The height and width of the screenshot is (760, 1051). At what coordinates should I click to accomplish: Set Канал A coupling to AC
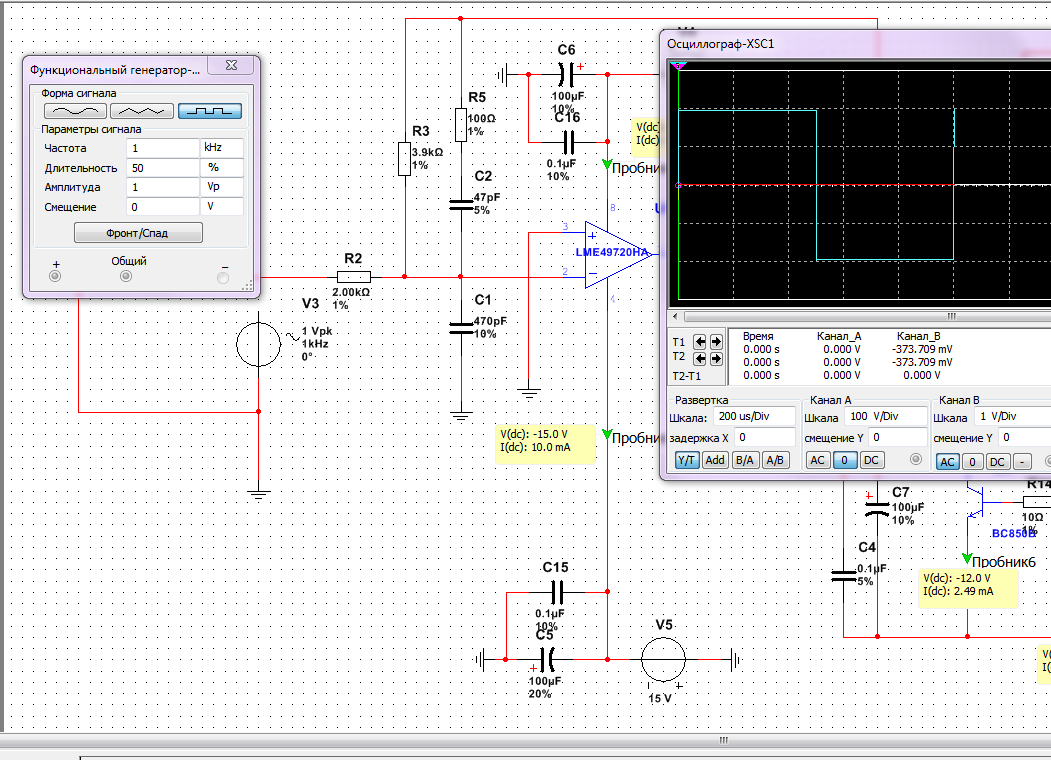point(817,460)
